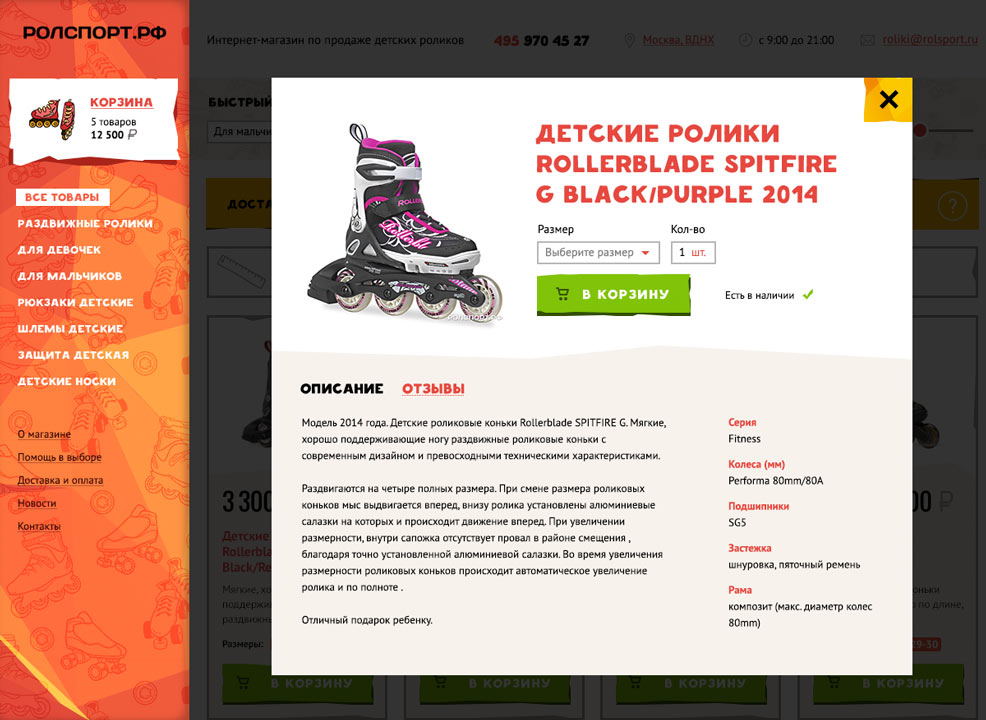Switch to the Отзывы tab
The height and width of the screenshot is (720, 986).
[x=433, y=389]
